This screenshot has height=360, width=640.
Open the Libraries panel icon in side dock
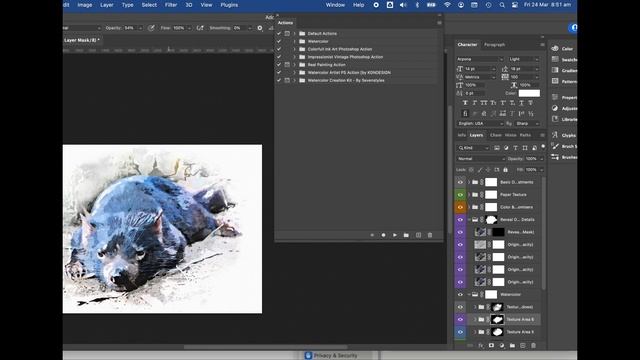coord(555,119)
